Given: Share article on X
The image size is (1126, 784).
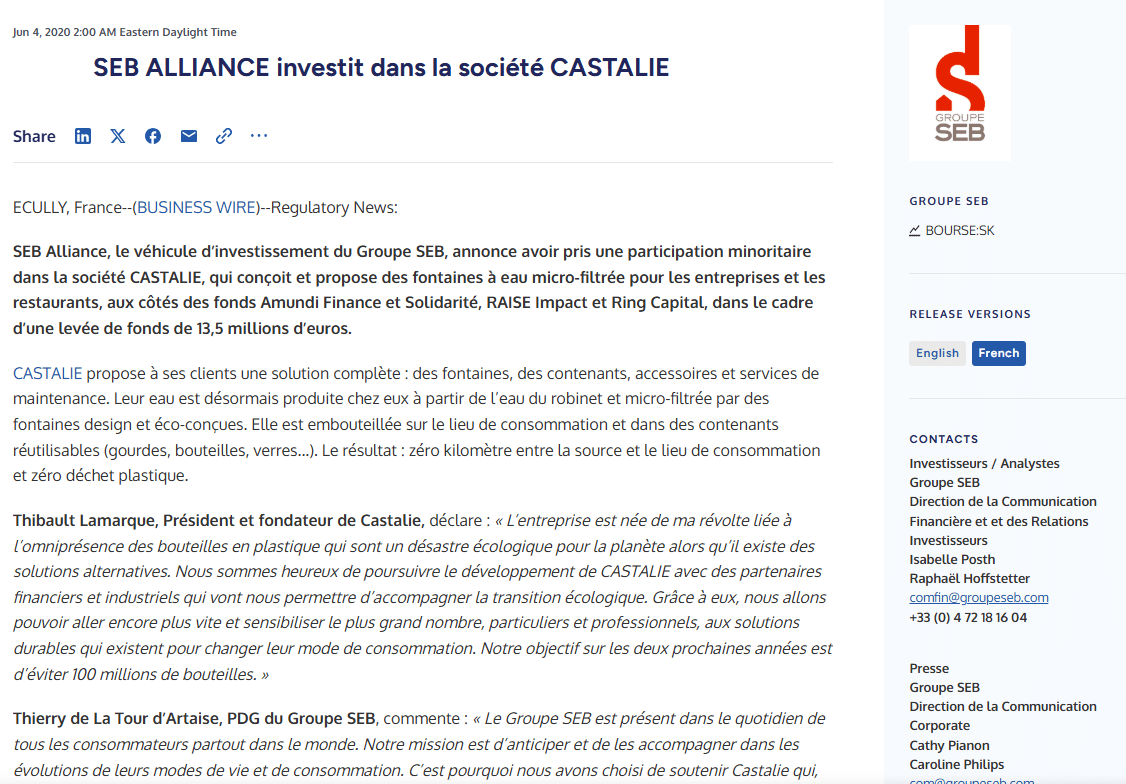Looking at the screenshot, I should [118, 136].
